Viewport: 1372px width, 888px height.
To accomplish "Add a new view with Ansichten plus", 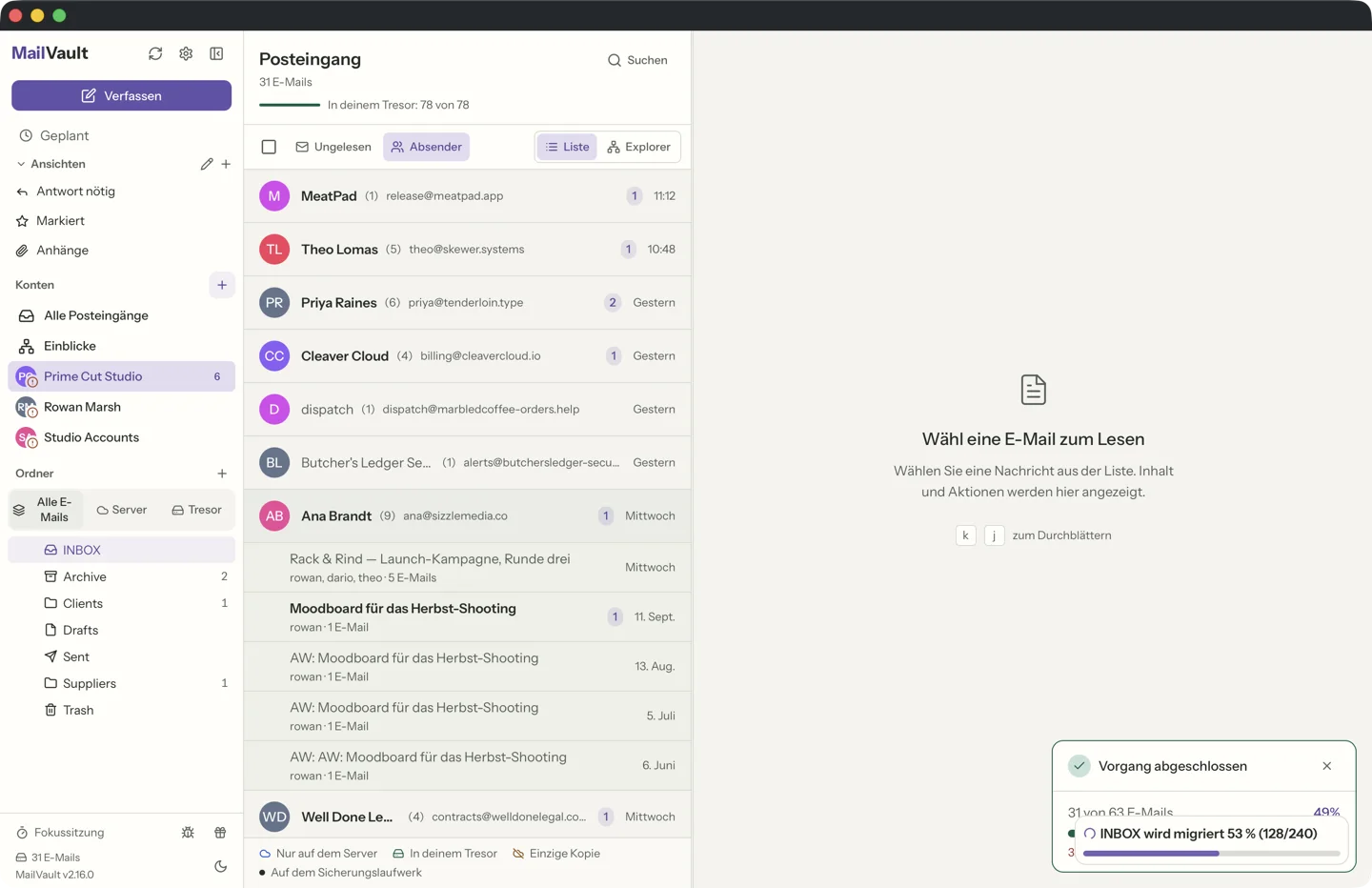I will (x=226, y=164).
